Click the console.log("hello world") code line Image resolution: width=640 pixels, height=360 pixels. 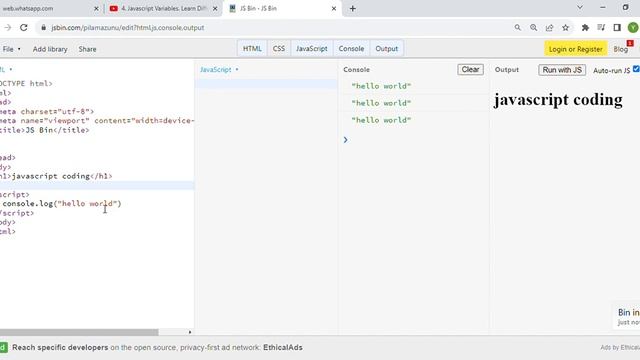[x=62, y=204]
